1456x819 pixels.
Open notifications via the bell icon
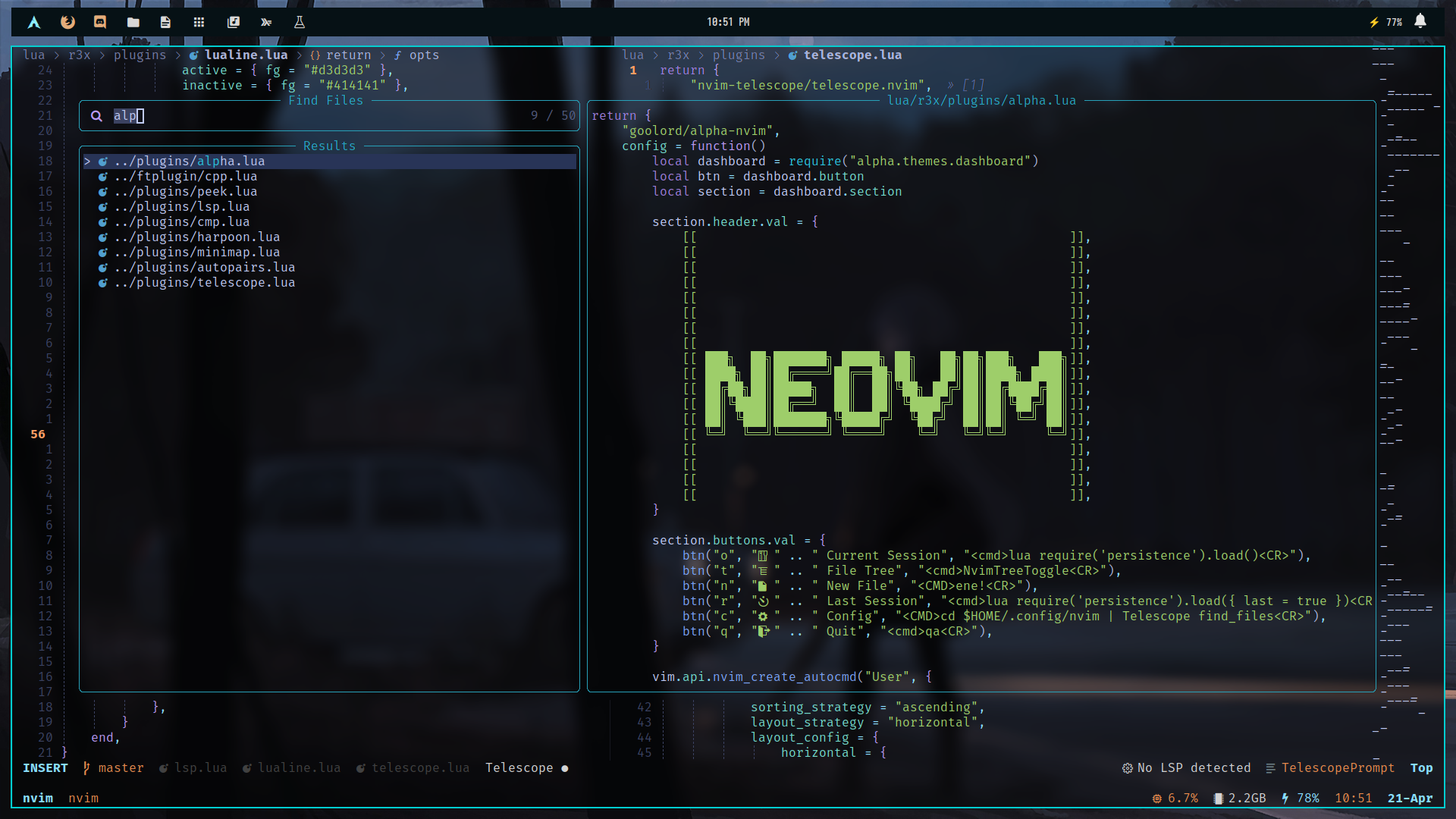[x=1421, y=22]
